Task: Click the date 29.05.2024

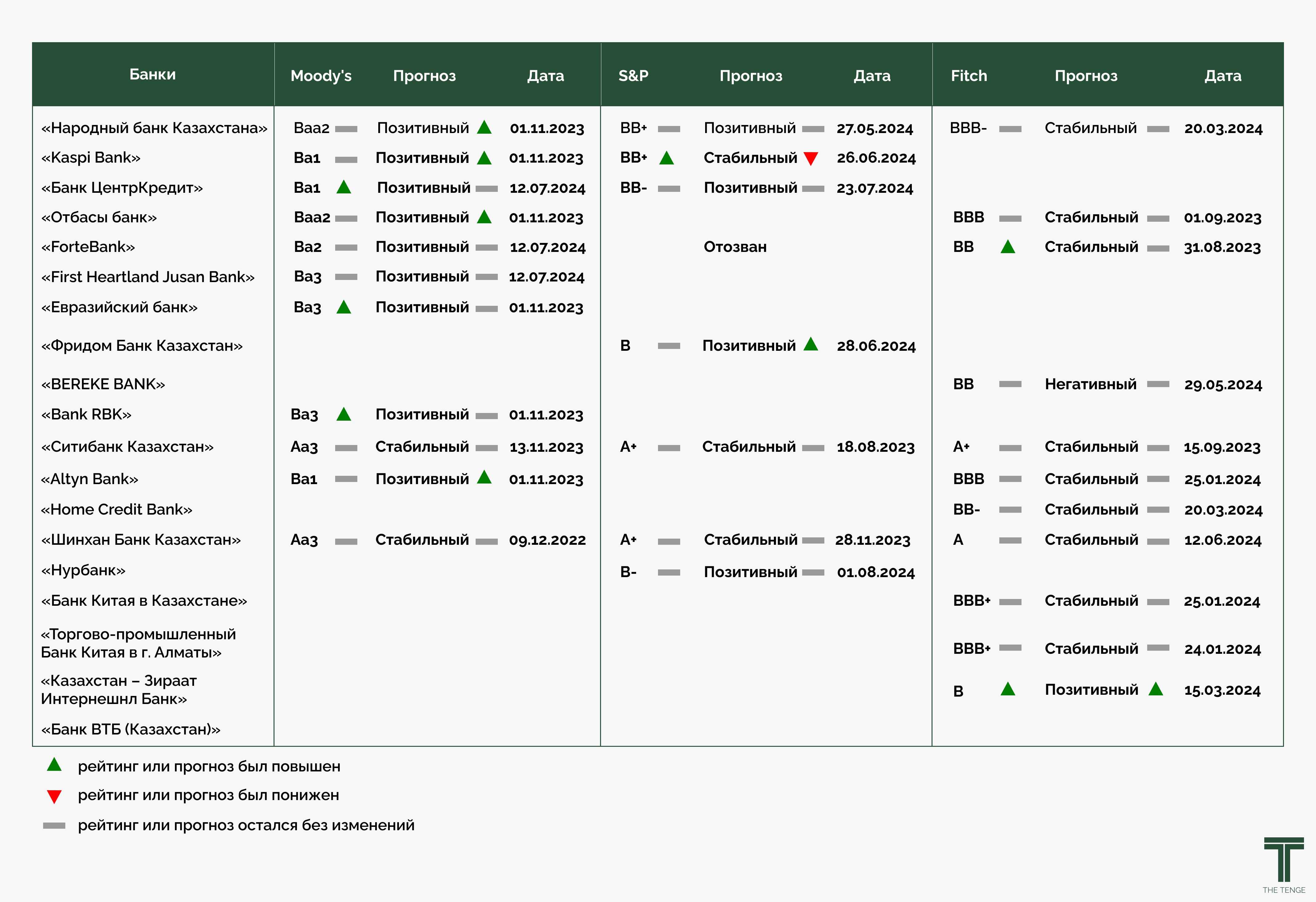Action: pyautogui.click(x=1223, y=385)
